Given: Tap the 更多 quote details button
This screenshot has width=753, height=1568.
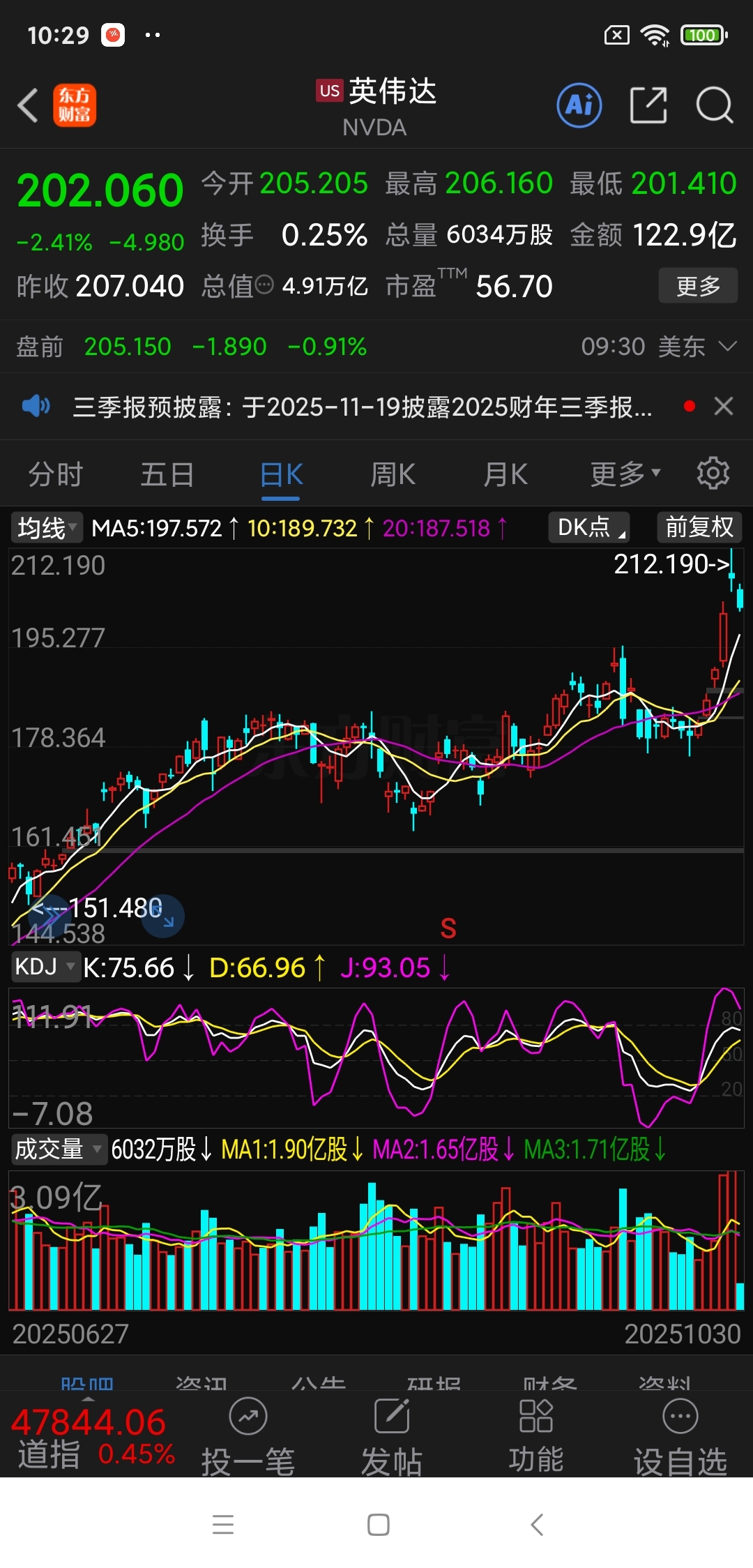Looking at the screenshot, I should 698,285.
